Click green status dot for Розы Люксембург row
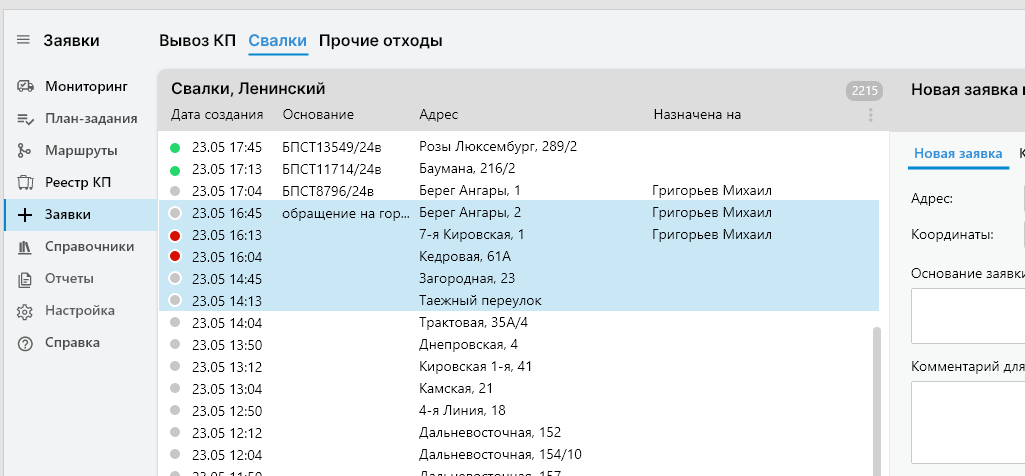This screenshot has width=1025, height=476. point(175,147)
